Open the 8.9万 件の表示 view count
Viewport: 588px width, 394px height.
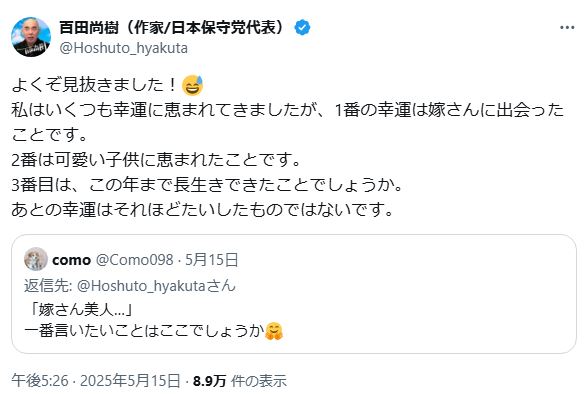tap(240, 381)
